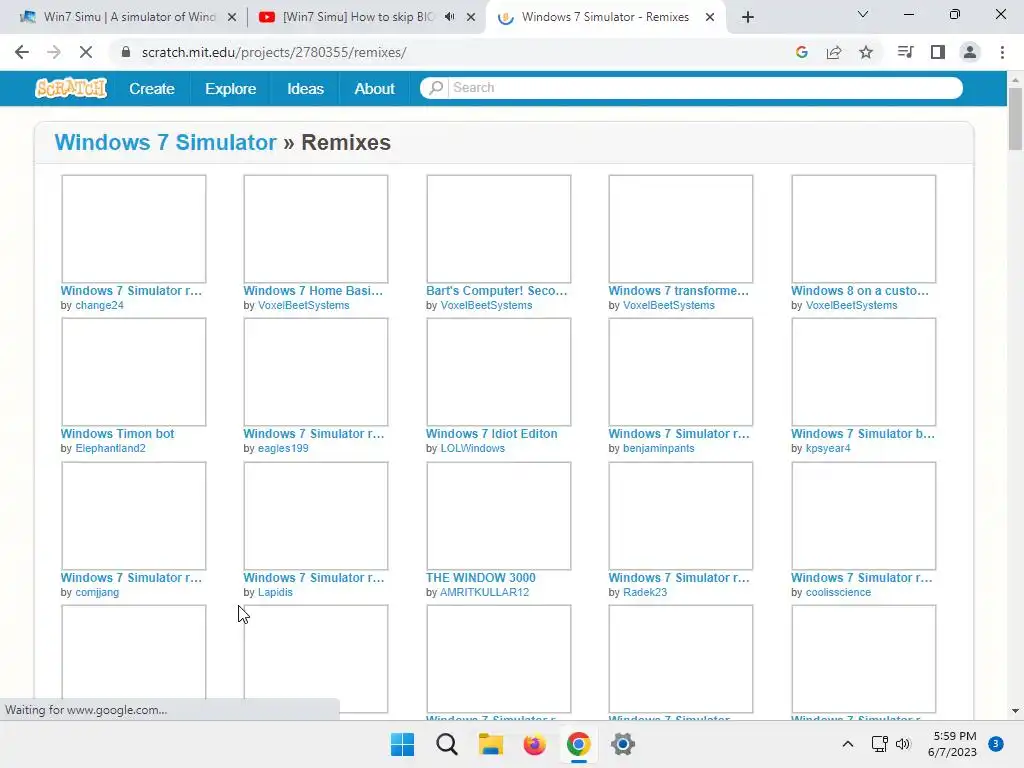Viewport: 1024px width, 768px height.
Task: Visit author coolisscience's profile
Action: coord(838,592)
